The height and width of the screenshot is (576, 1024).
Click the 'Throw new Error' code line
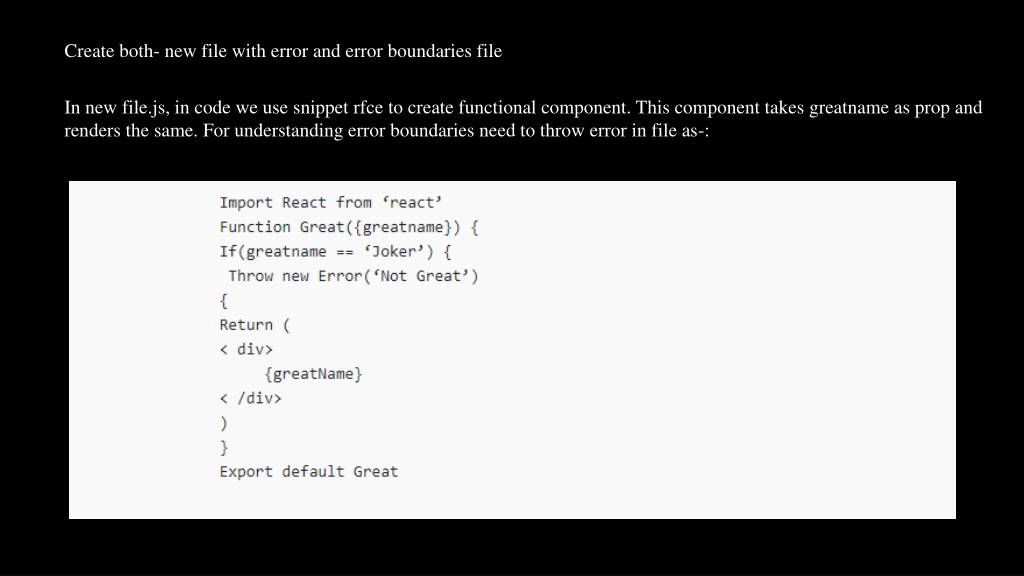[353, 276]
